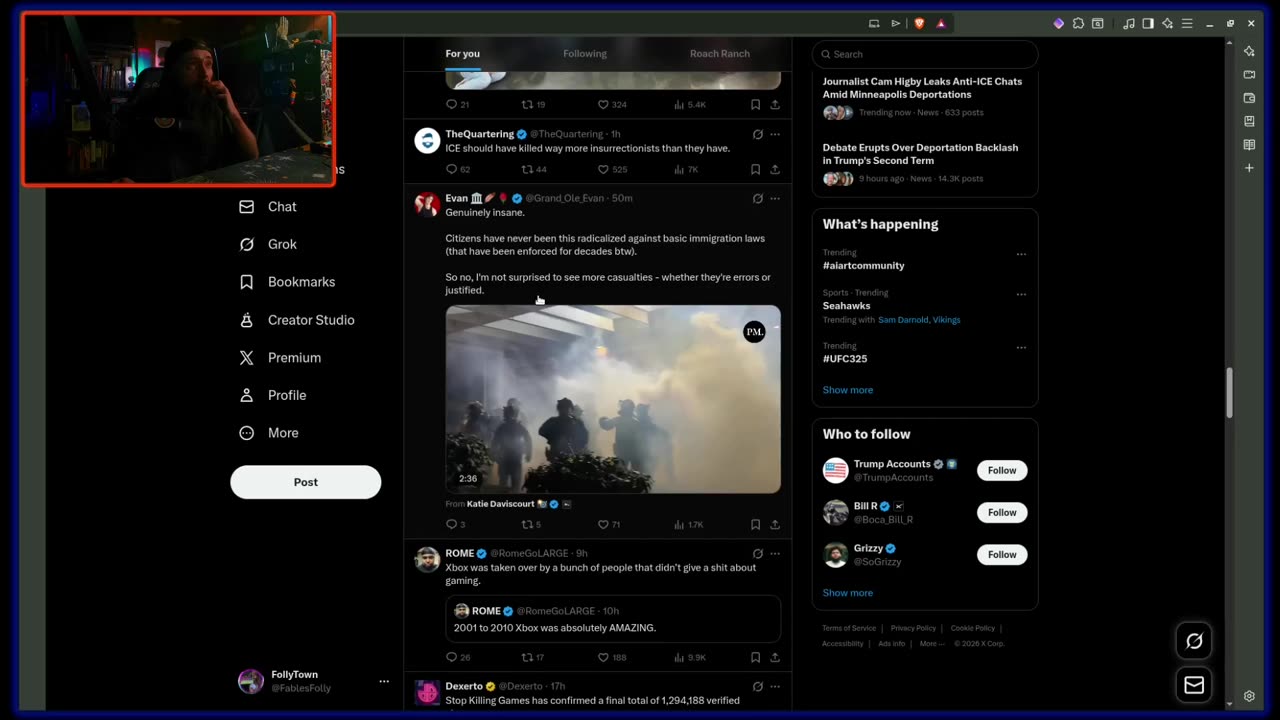
Task: Switch to the For you tab
Action: coord(462,54)
